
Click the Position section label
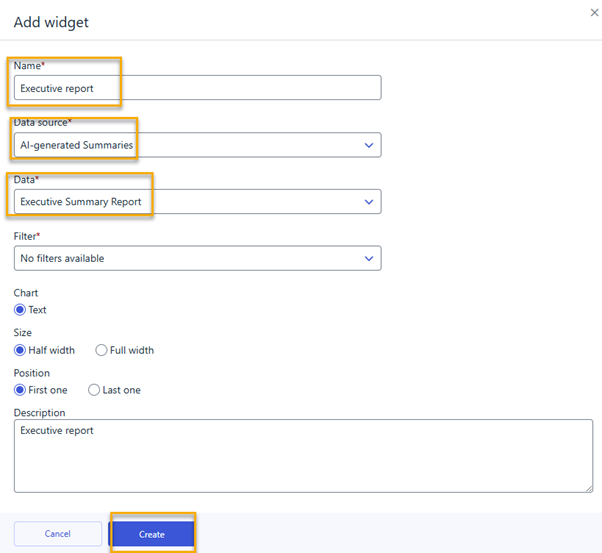point(31,373)
